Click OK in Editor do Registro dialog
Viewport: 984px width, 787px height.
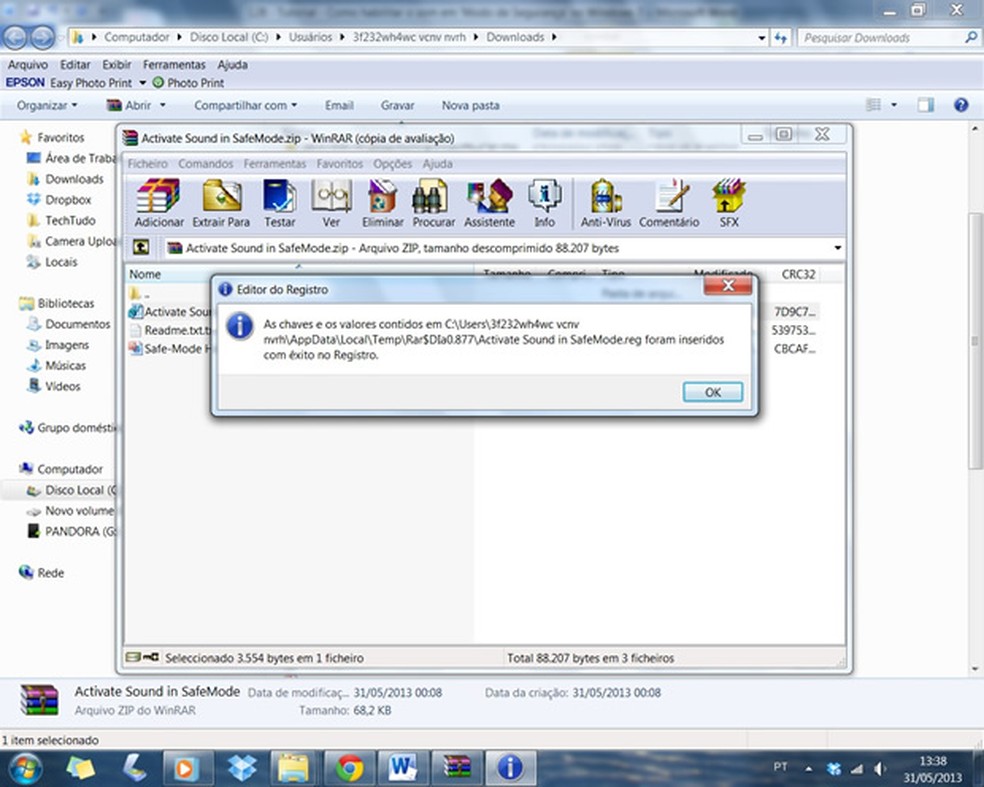(712, 392)
